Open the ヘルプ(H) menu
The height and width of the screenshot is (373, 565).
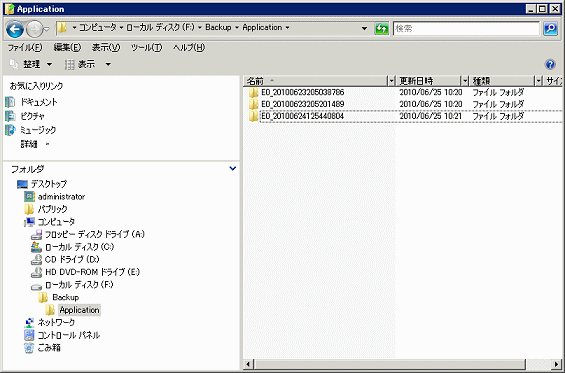point(189,47)
